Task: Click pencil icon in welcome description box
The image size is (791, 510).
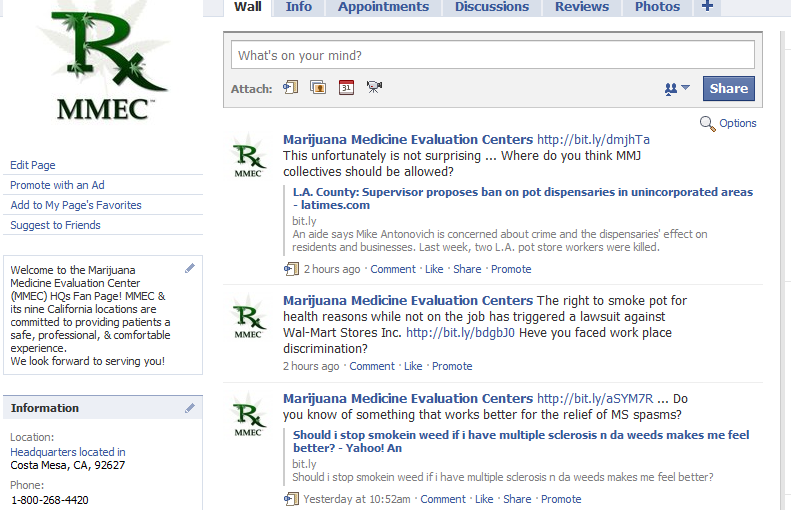Action: pyautogui.click(x=190, y=268)
